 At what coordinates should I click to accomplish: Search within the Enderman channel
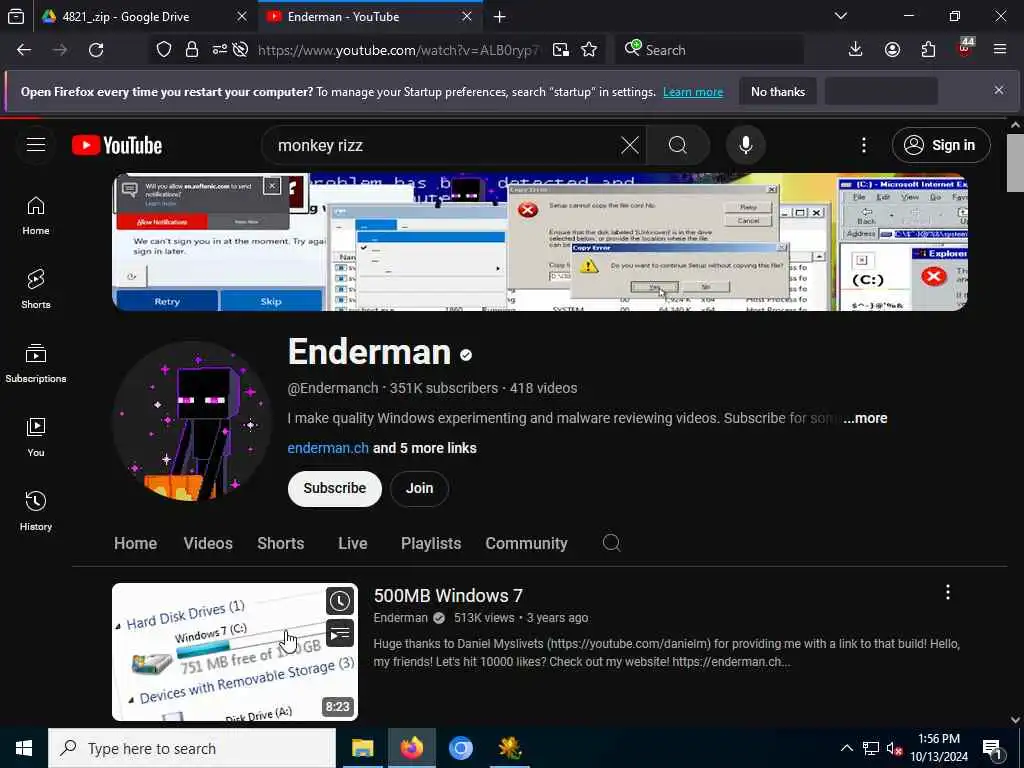[x=611, y=543]
